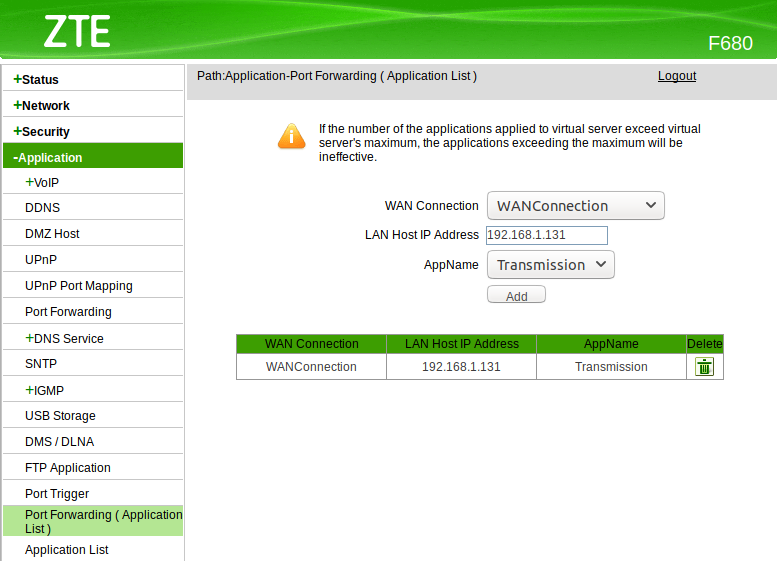Viewport: 777px width, 561px height.
Task: Open the Port Trigger page
Action: point(57,494)
